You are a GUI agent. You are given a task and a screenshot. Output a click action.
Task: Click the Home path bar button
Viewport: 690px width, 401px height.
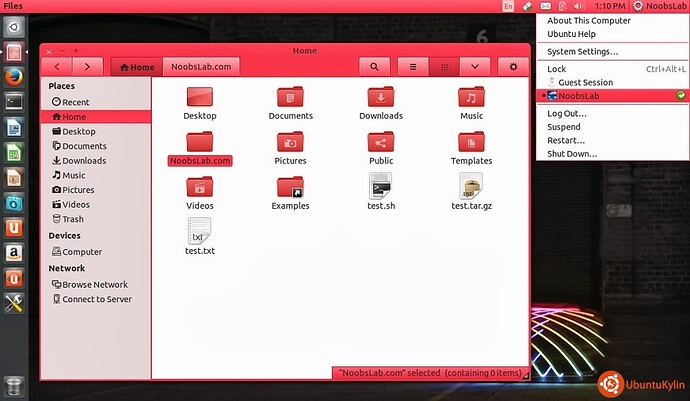point(136,67)
